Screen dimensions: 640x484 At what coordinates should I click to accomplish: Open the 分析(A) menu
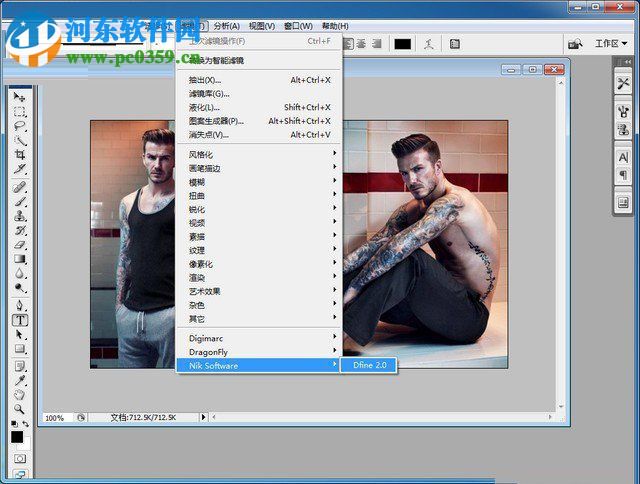[x=227, y=26]
